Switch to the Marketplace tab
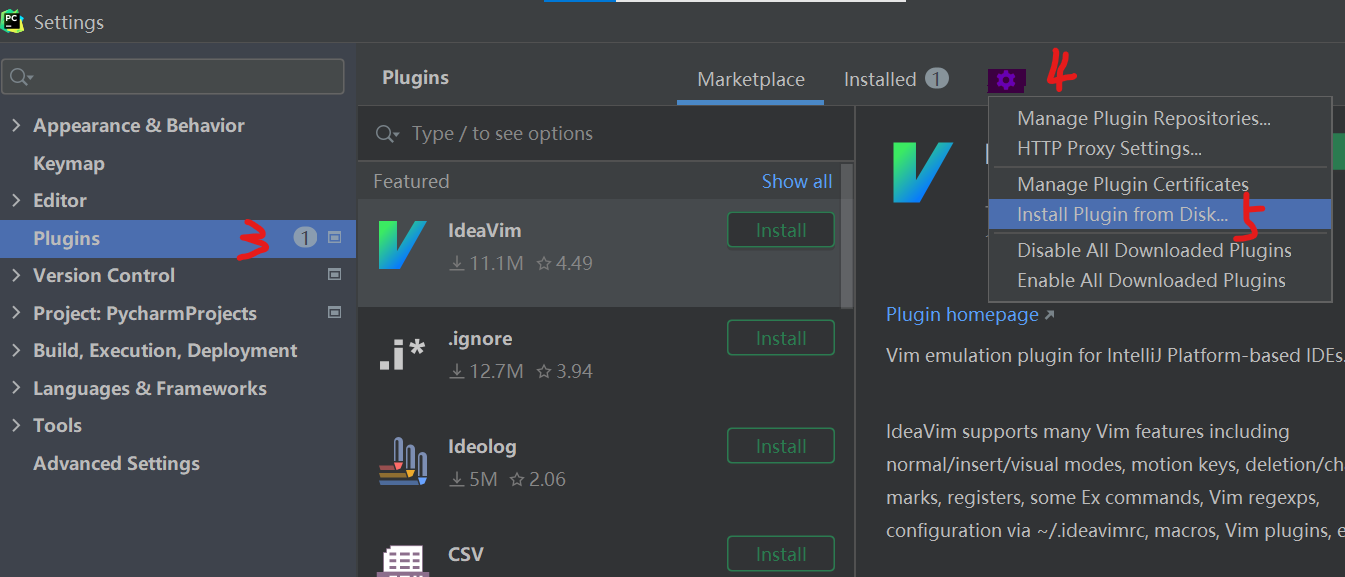This screenshot has height=577, width=1345. [751, 79]
